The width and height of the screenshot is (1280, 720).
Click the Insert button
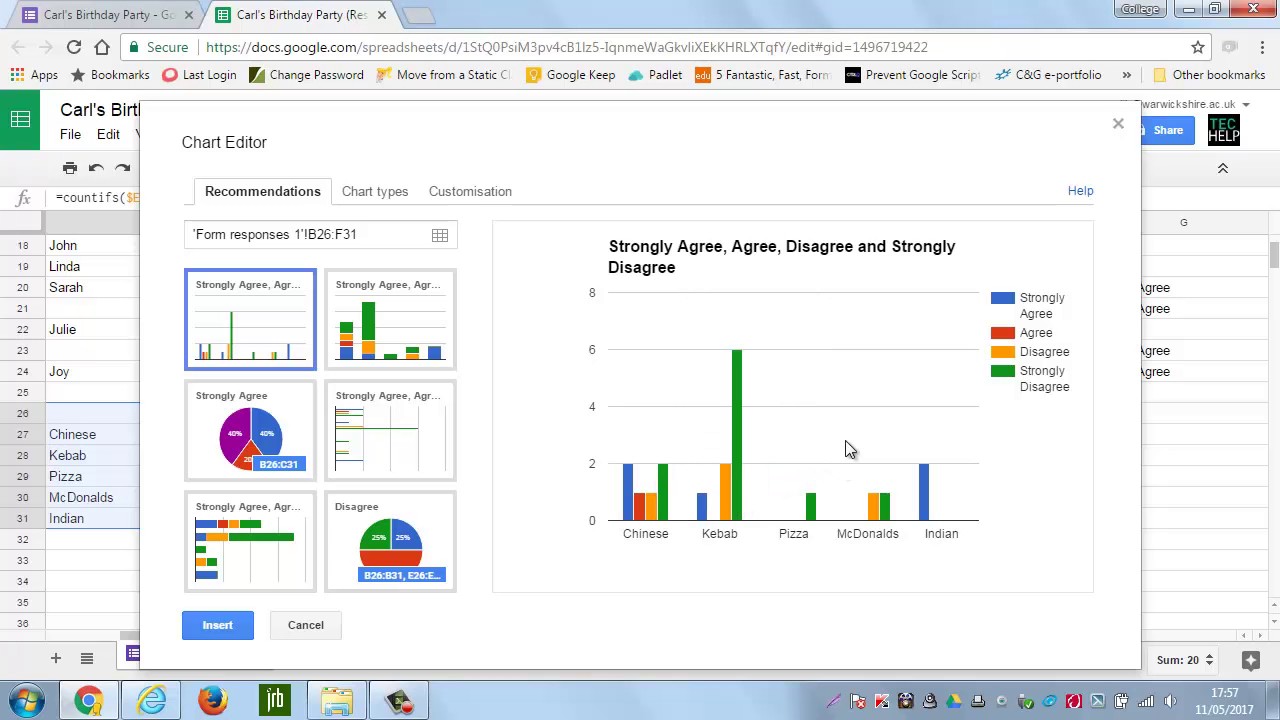[x=217, y=625]
